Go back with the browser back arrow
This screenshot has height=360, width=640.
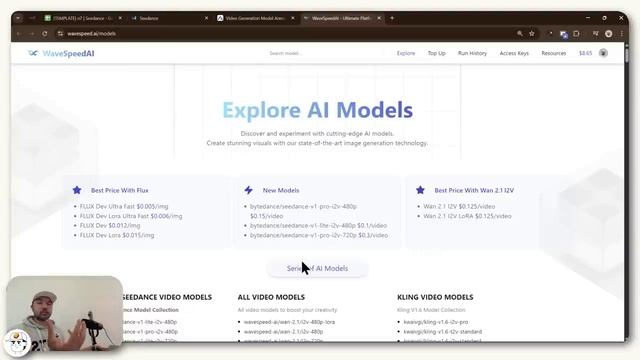pos(19,33)
